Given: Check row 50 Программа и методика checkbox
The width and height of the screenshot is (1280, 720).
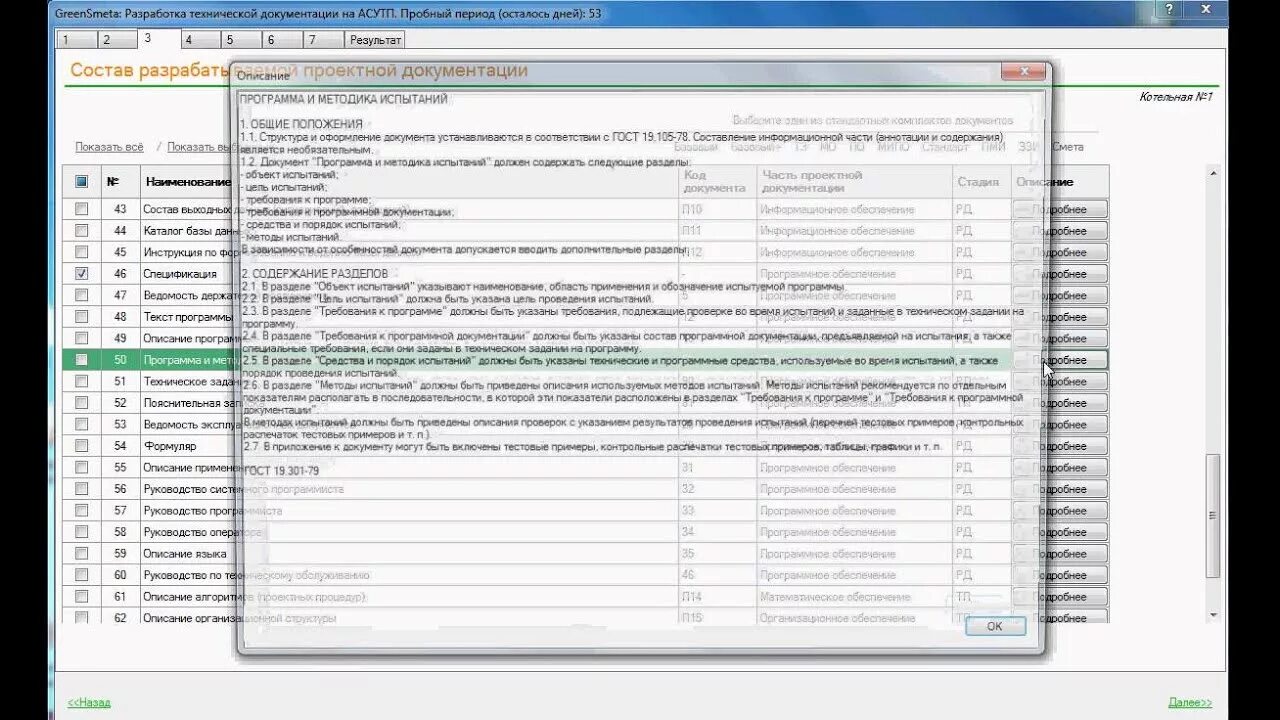Looking at the screenshot, I should click(82, 360).
